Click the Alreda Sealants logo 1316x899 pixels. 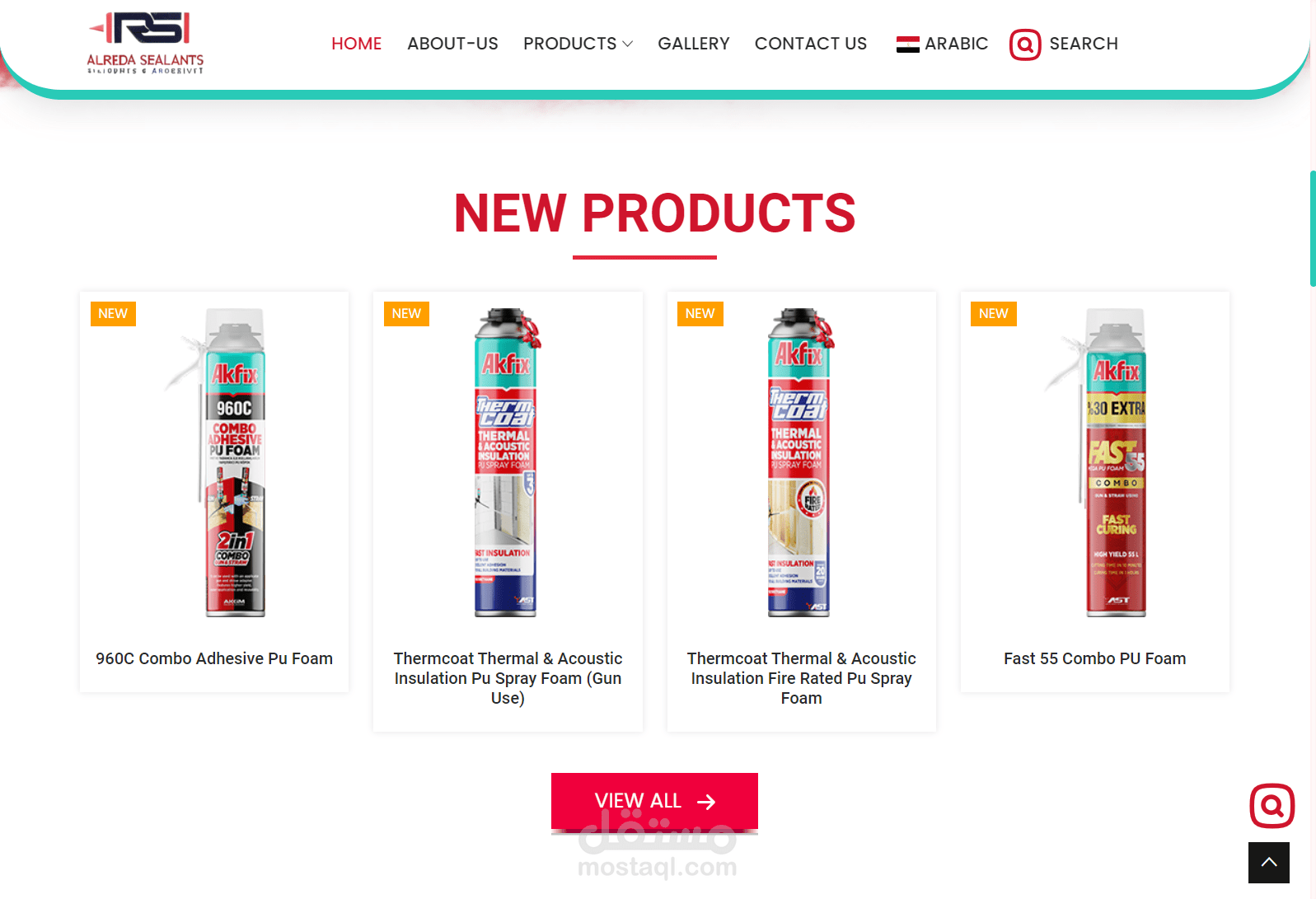coord(145,43)
